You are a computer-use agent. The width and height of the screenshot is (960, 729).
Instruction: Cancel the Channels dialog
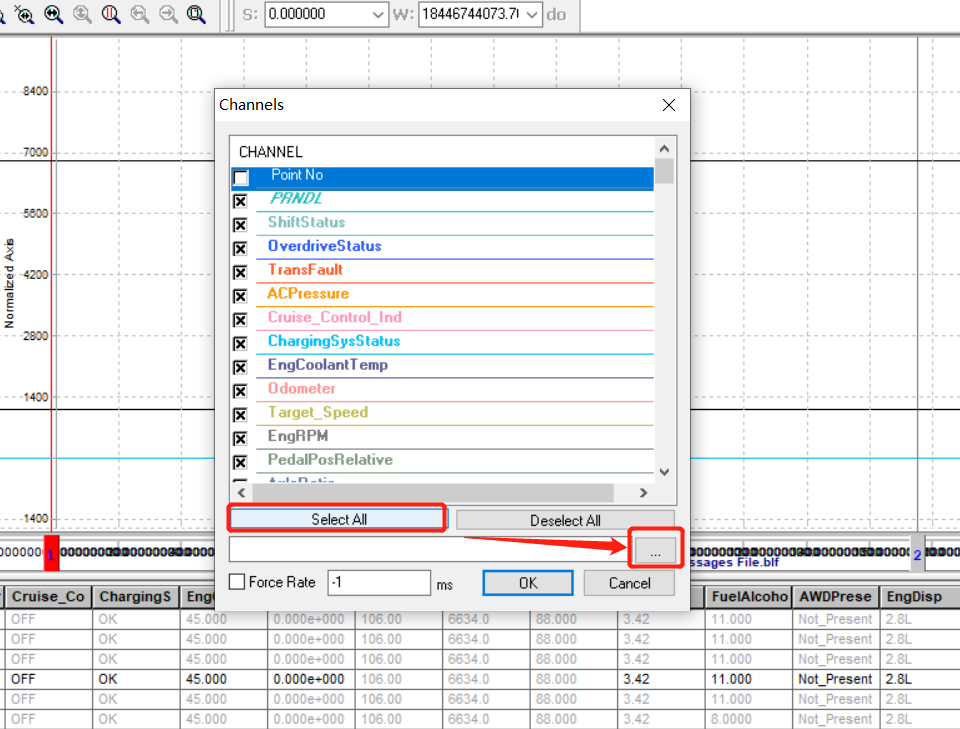click(629, 583)
